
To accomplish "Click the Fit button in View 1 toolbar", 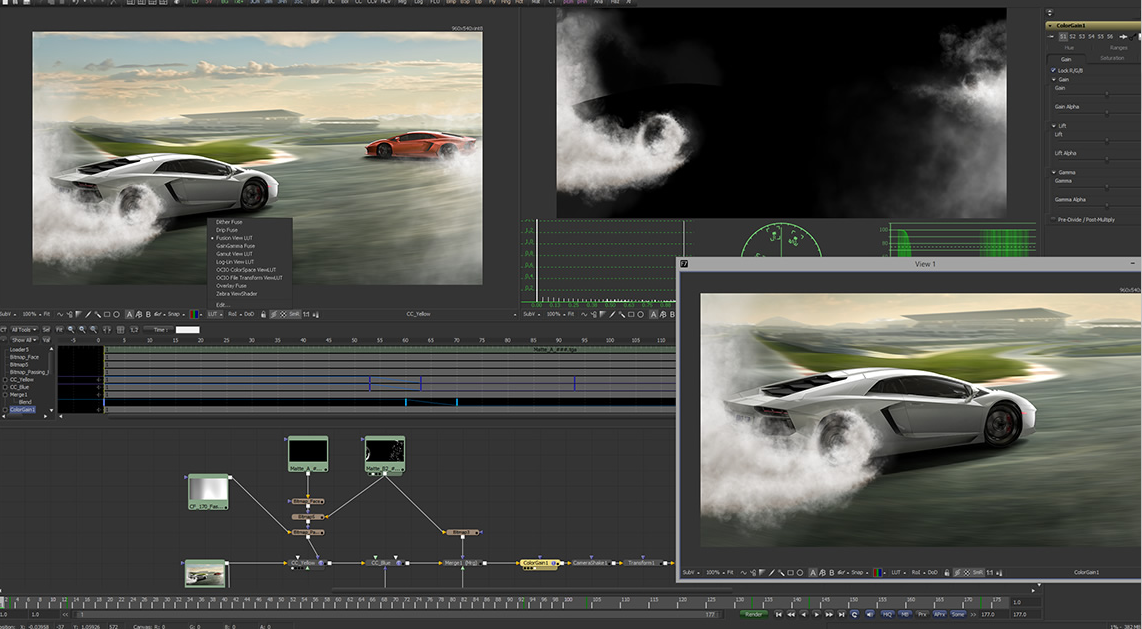I will (730, 572).
